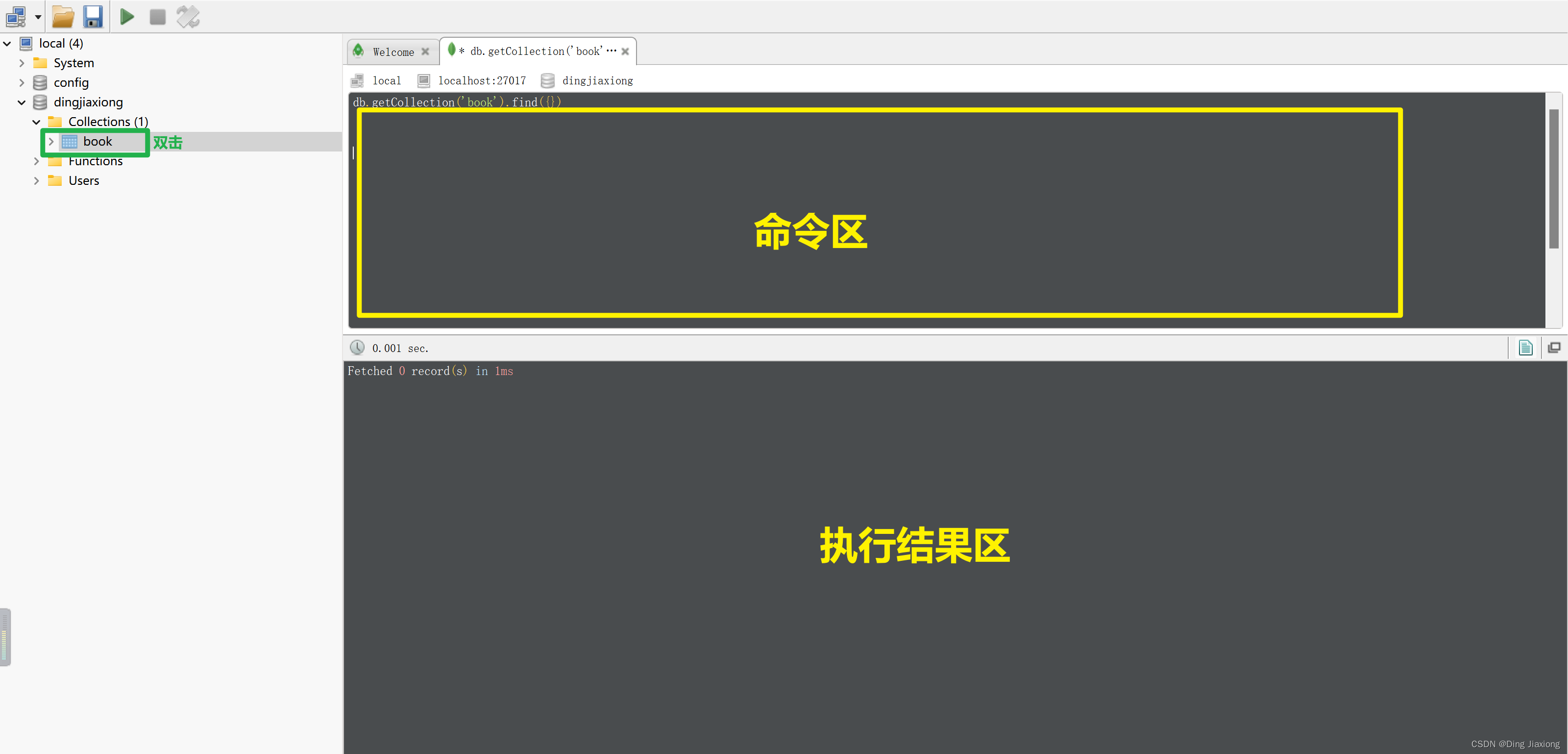
Task: Collapse the local (4) connection node
Action: 7,44
